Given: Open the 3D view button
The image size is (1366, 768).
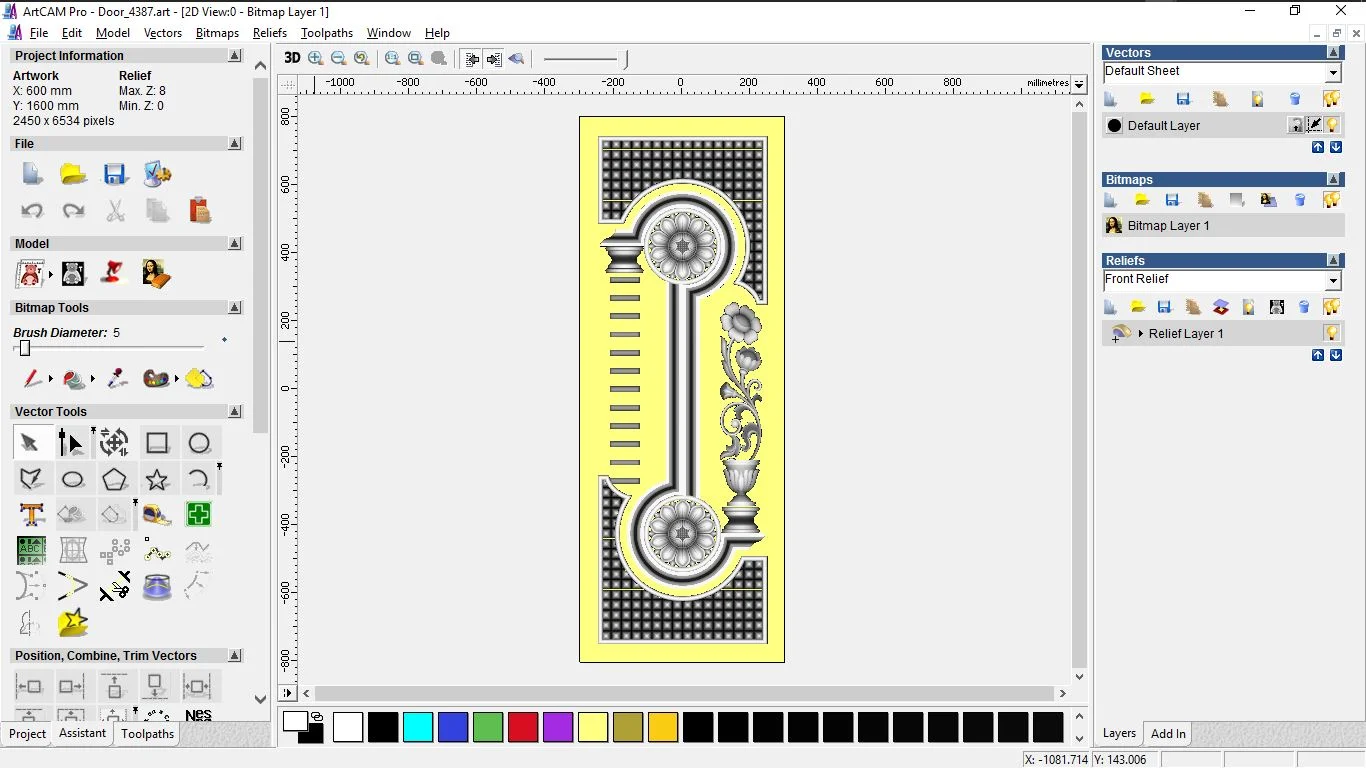Looking at the screenshot, I should 292,58.
